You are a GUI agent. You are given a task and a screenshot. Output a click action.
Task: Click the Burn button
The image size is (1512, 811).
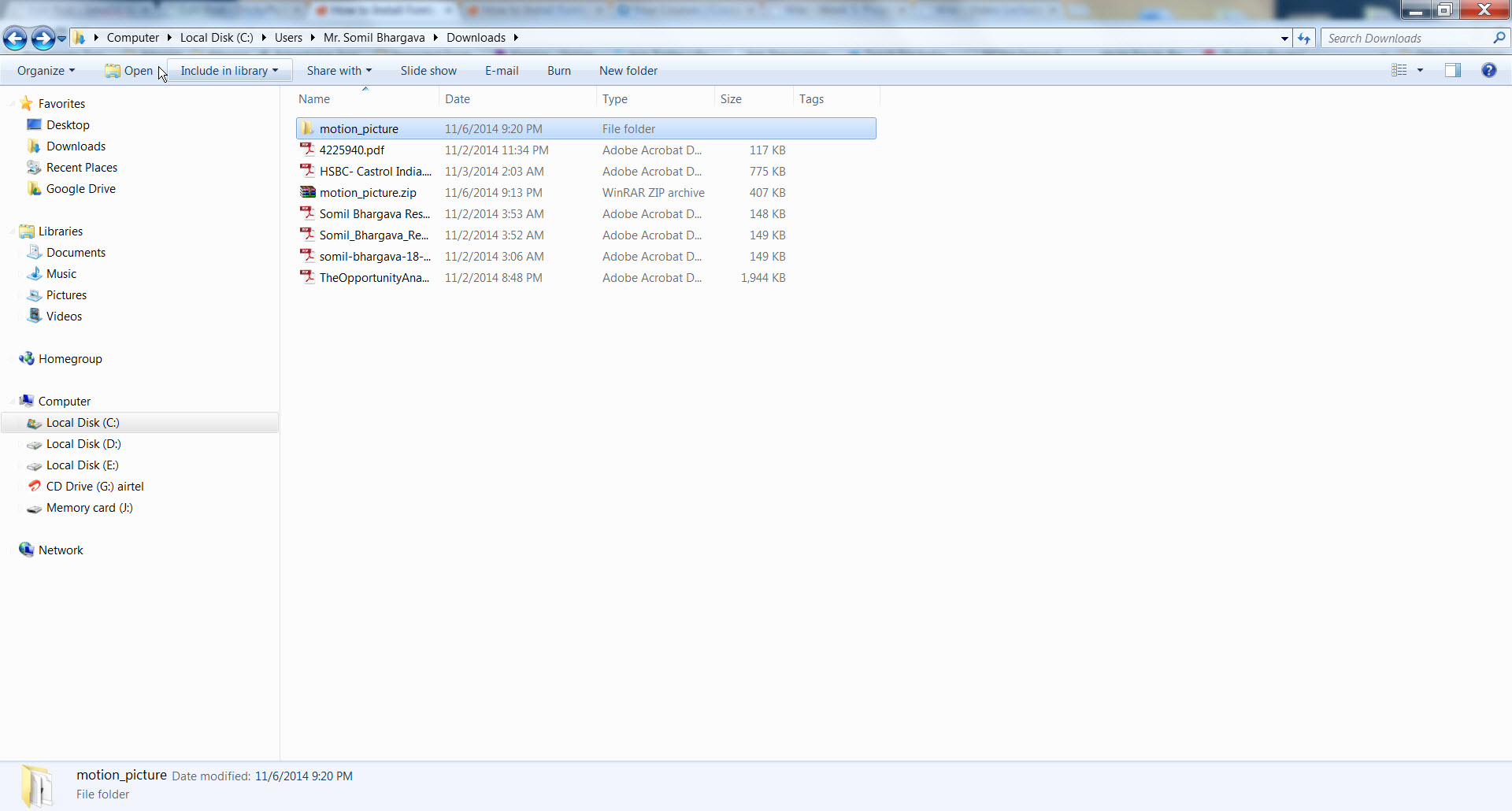pos(559,71)
